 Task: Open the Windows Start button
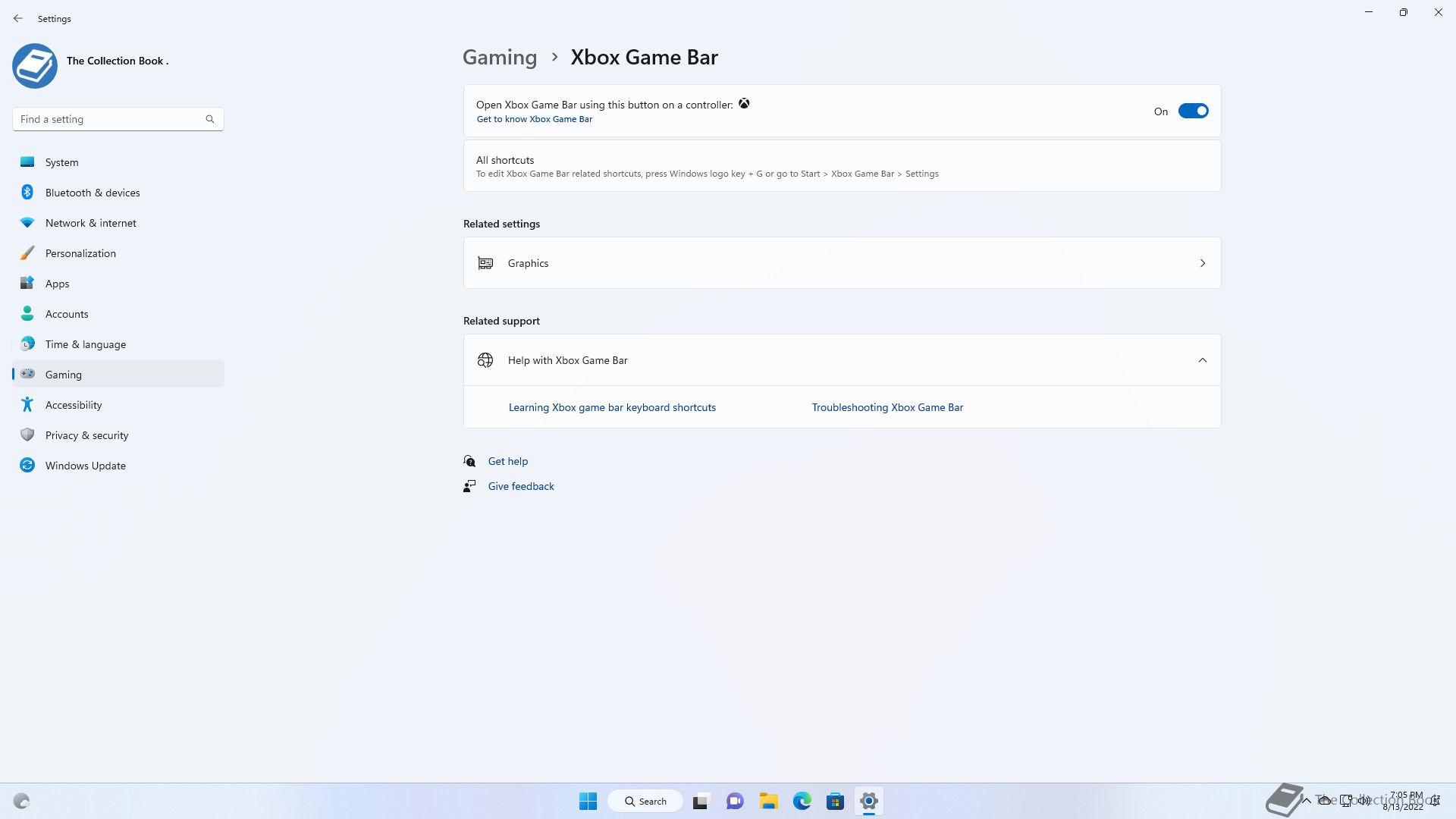pos(588,801)
